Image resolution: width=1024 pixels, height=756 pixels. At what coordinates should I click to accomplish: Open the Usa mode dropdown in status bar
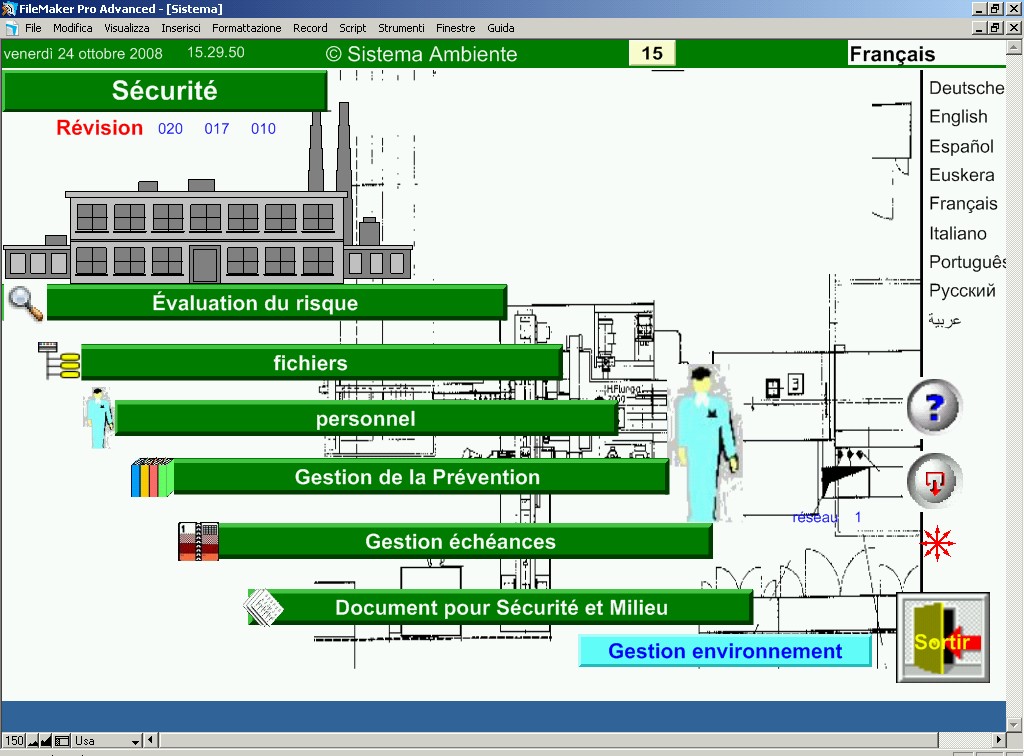click(107, 741)
